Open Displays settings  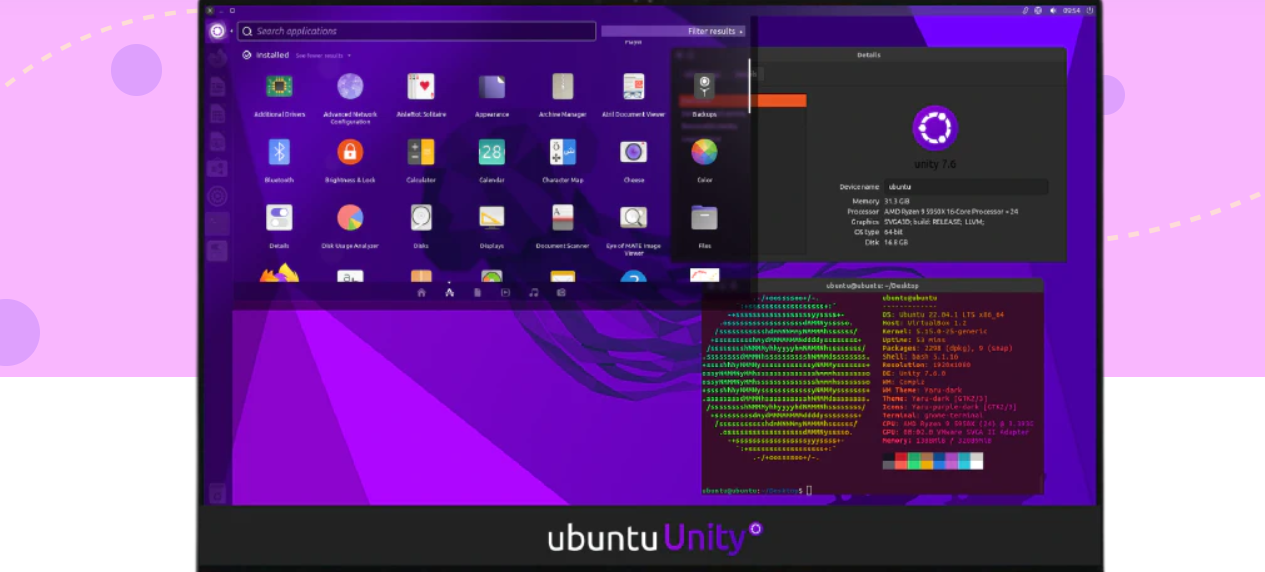[492, 217]
